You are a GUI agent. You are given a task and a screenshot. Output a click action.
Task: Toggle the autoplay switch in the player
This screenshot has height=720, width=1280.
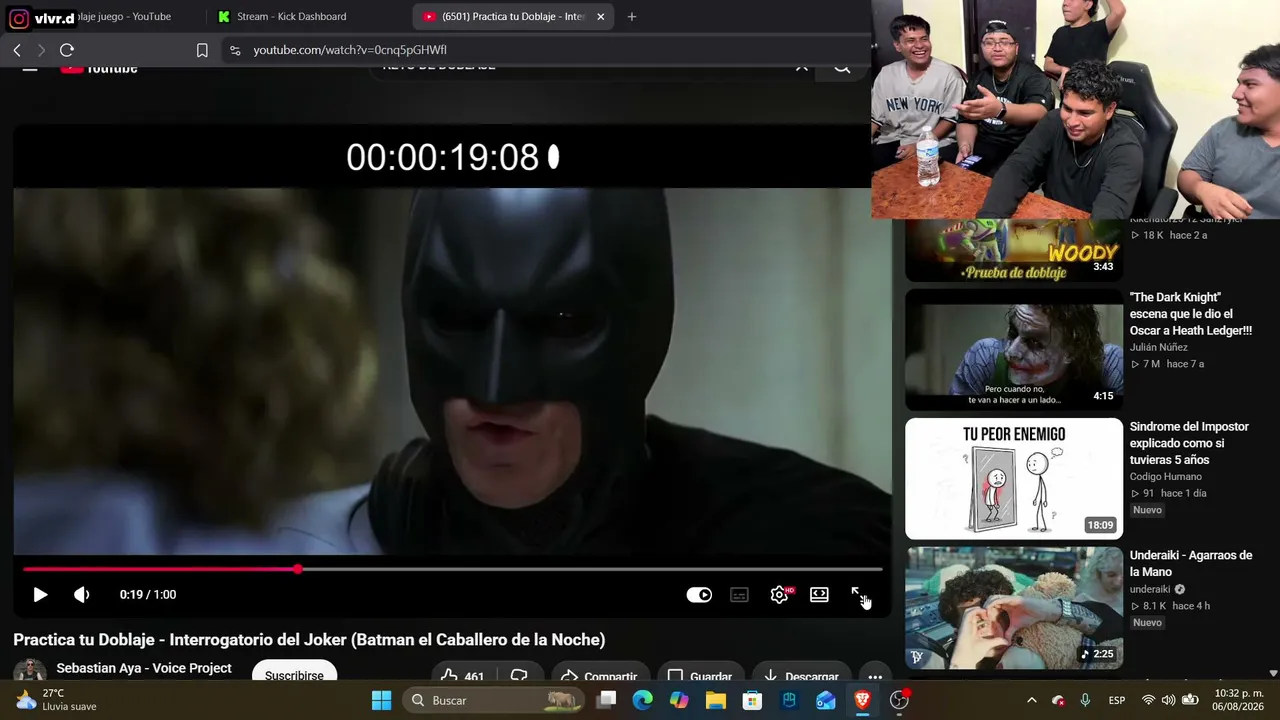point(699,595)
